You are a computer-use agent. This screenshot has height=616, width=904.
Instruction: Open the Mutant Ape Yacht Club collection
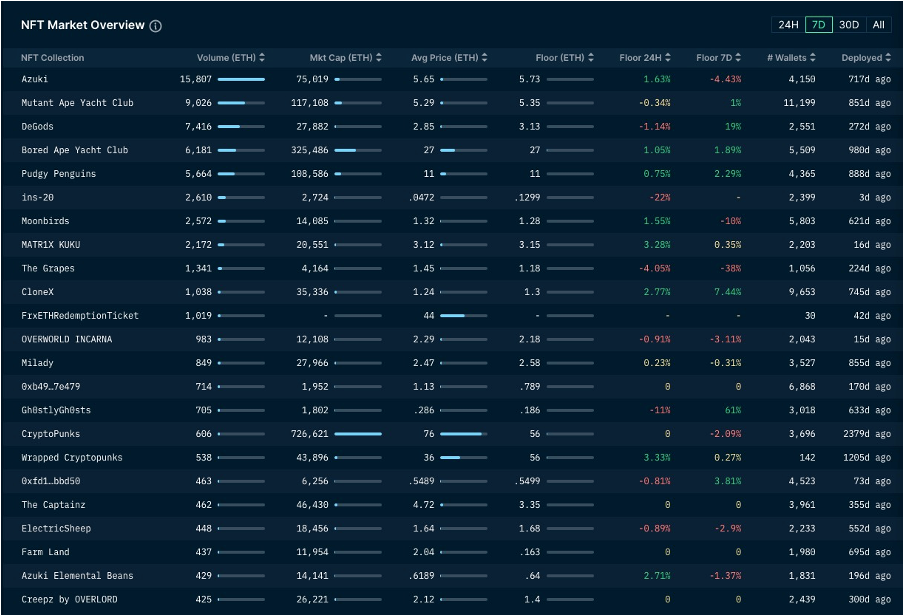tap(77, 103)
